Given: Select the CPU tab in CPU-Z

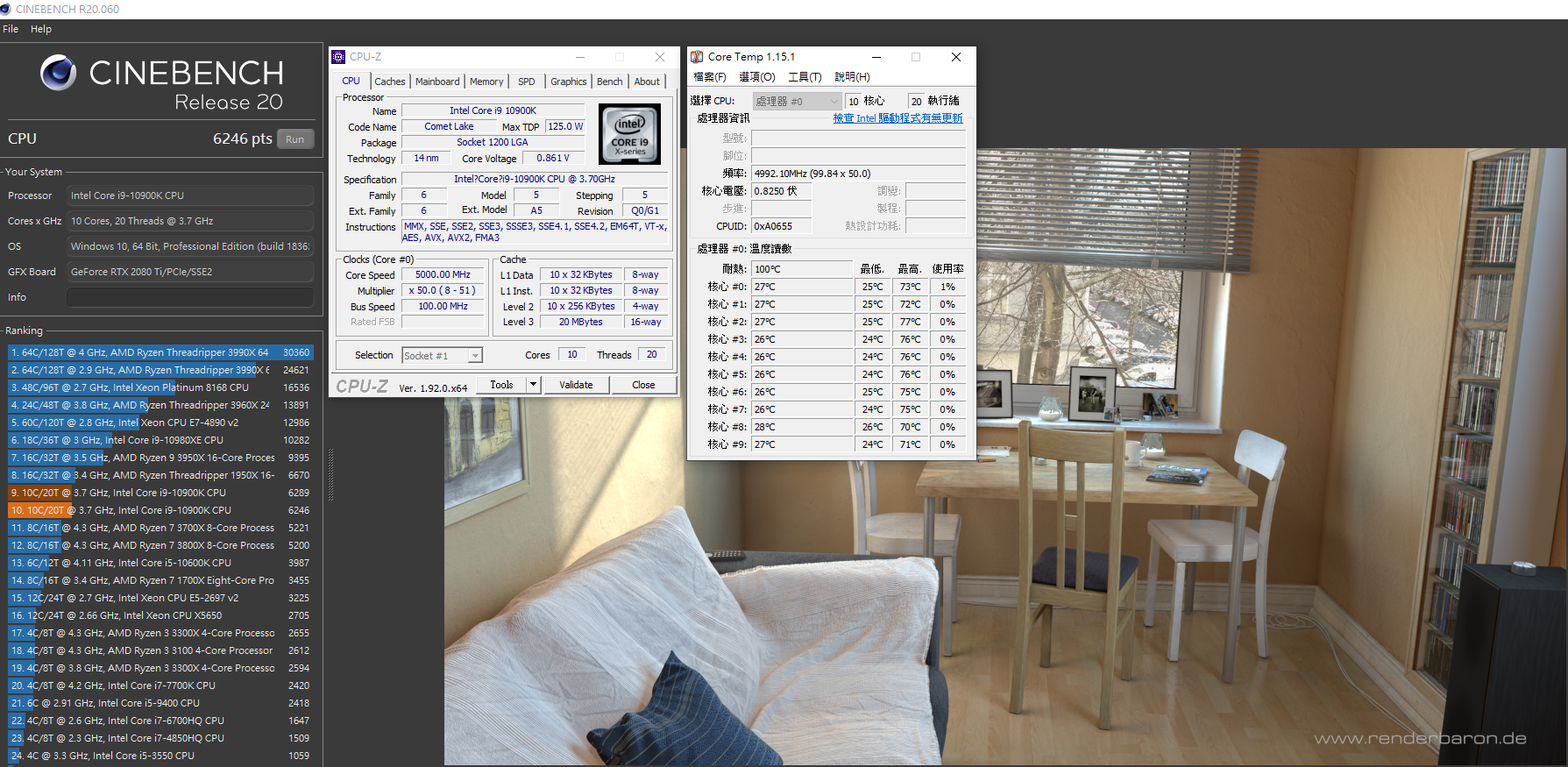Looking at the screenshot, I should [x=351, y=81].
